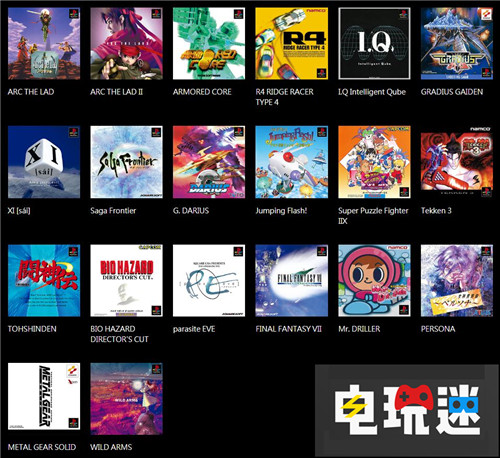Image resolution: width=500 pixels, height=458 pixels.
Task: Select the 'METAL GEAR SOLID' caption
Action: 42,447
